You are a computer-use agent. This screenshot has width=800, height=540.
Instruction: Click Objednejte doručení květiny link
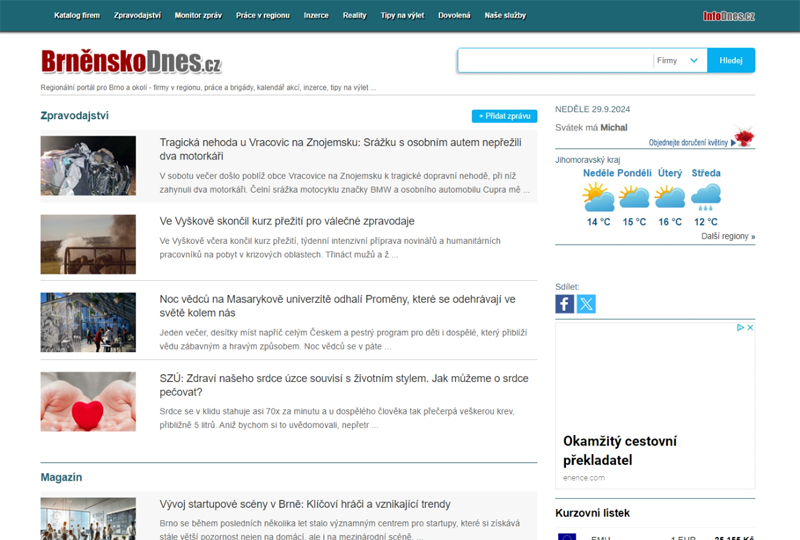tap(688, 142)
